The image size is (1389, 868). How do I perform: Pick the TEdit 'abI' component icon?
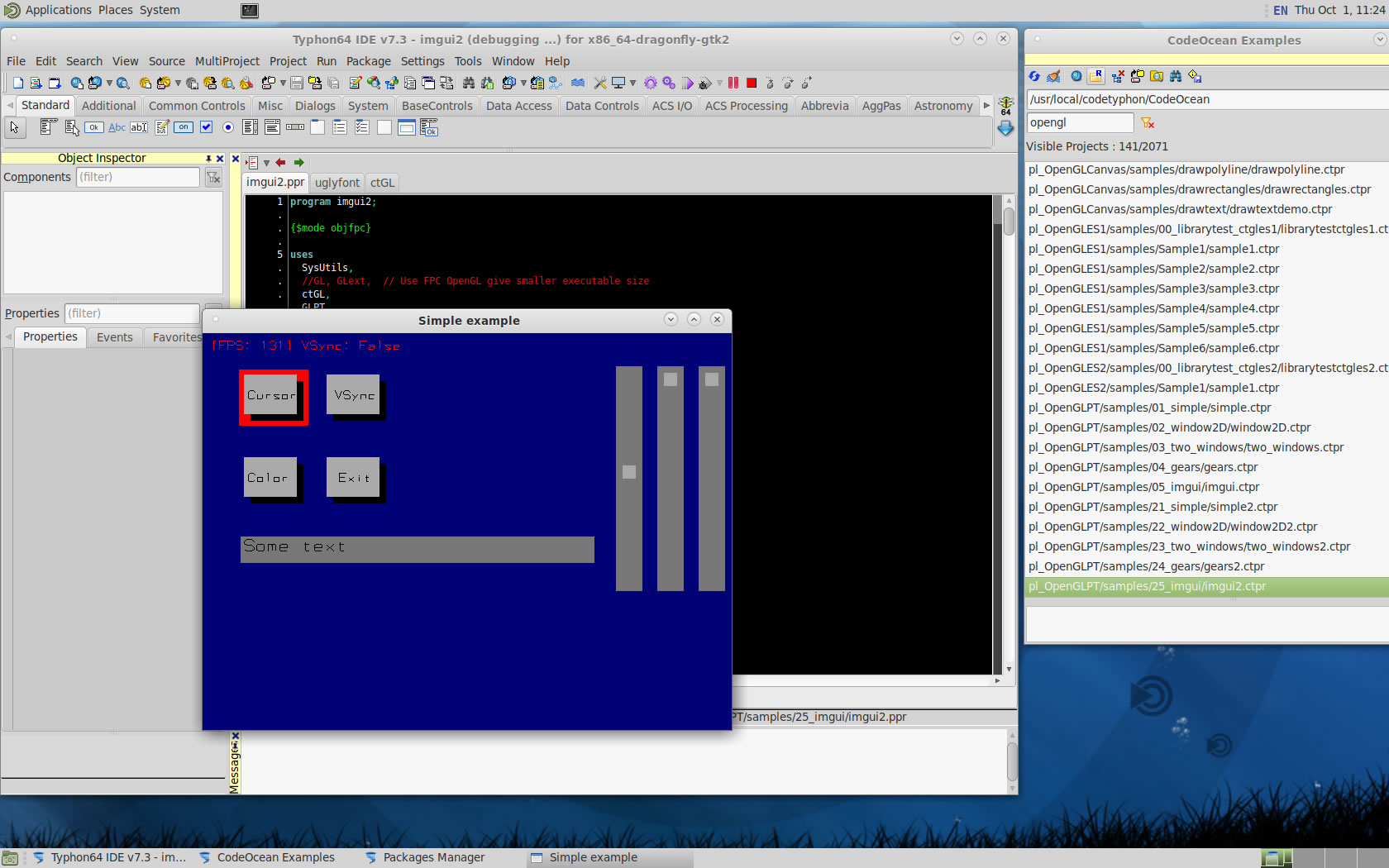click(139, 127)
